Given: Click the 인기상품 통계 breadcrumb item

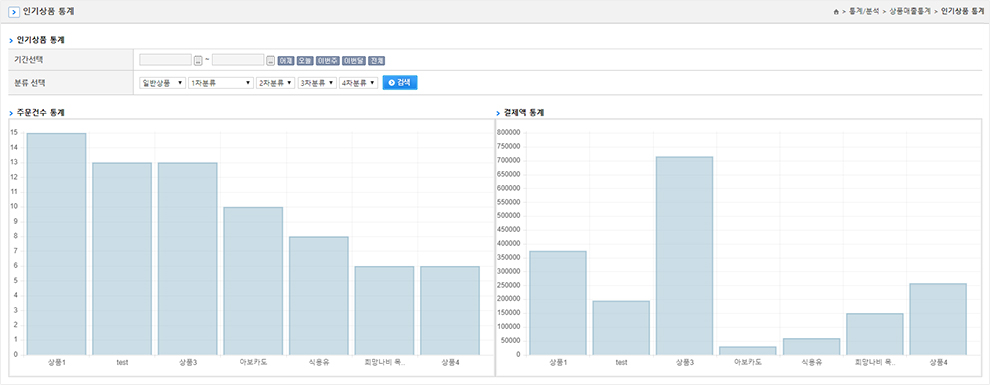Looking at the screenshot, I should [x=962, y=12].
